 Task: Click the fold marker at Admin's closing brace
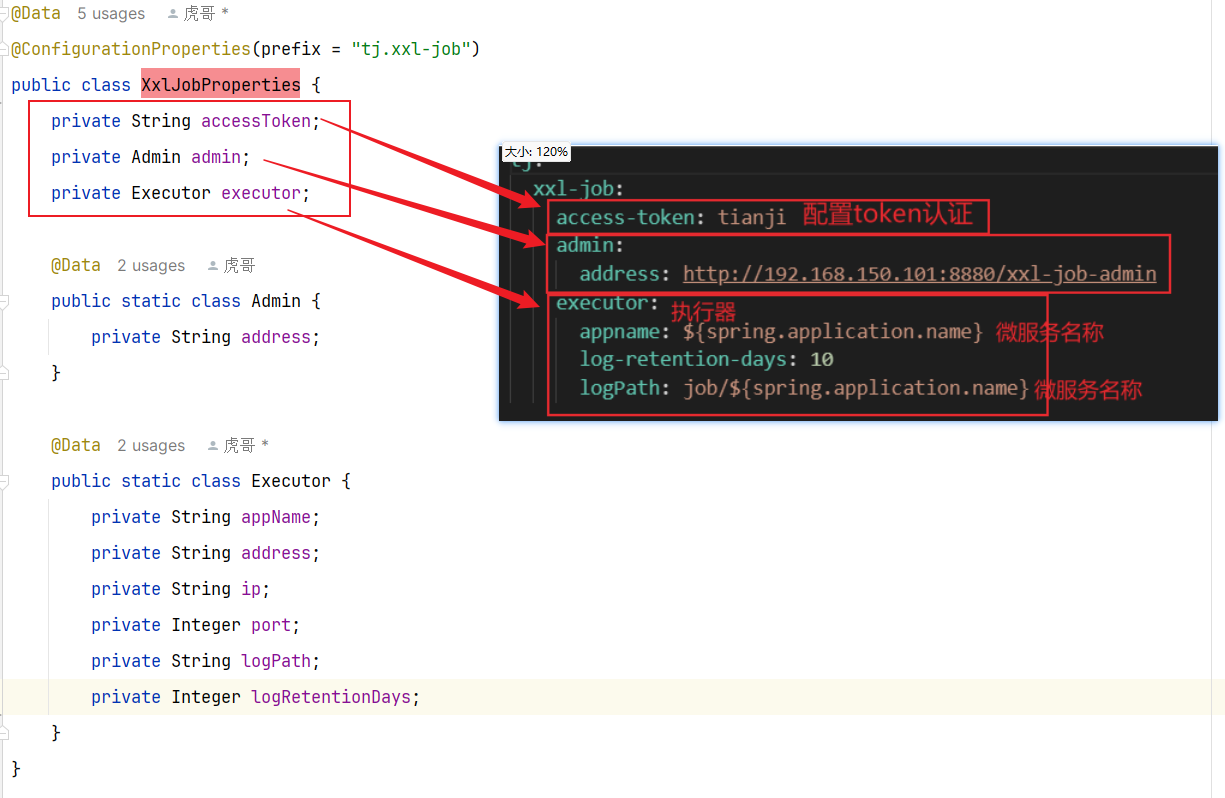4,373
